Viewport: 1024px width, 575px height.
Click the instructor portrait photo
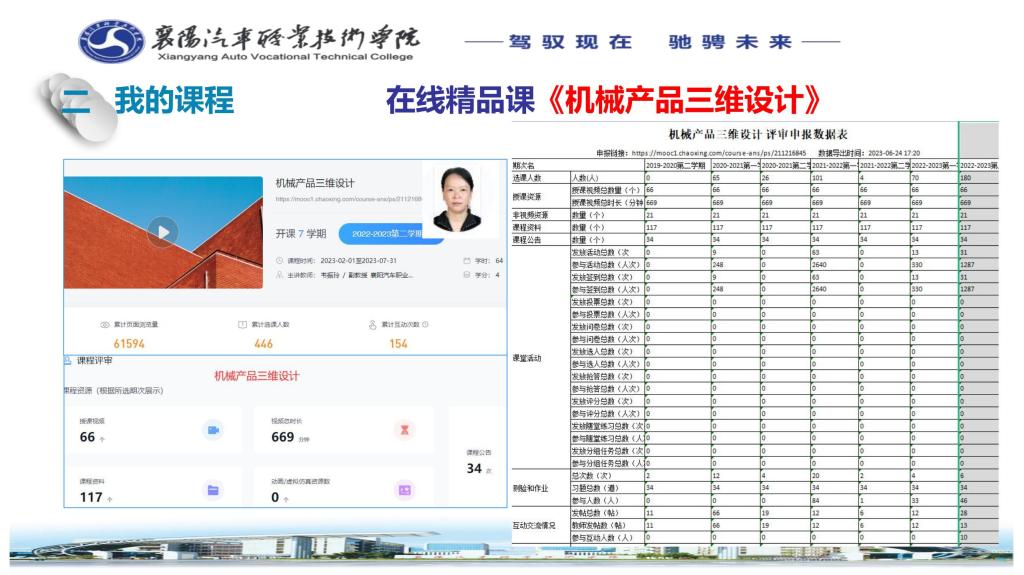pos(457,197)
